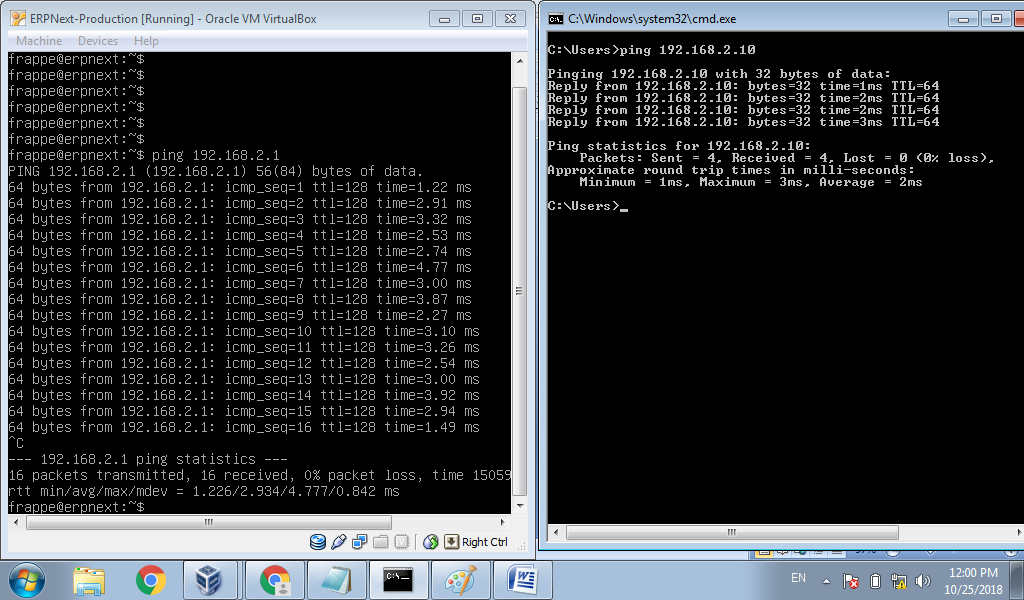Switch to the Microsoft Word taskbar button
Image resolution: width=1024 pixels, height=600 pixels.
(x=522, y=580)
